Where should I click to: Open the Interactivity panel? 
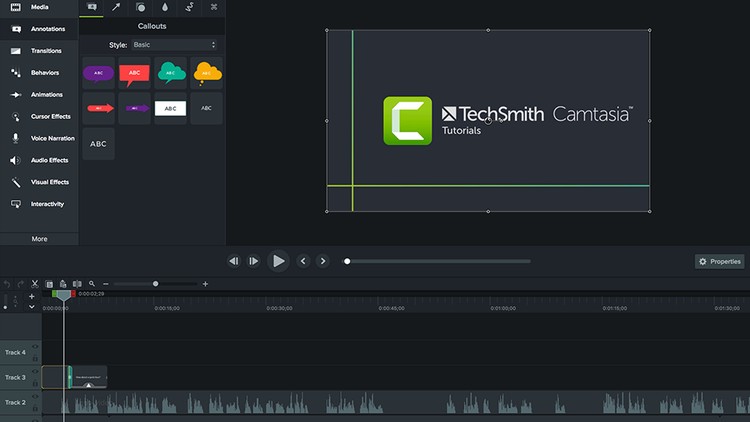pyautogui.click(x=39, y=204)
